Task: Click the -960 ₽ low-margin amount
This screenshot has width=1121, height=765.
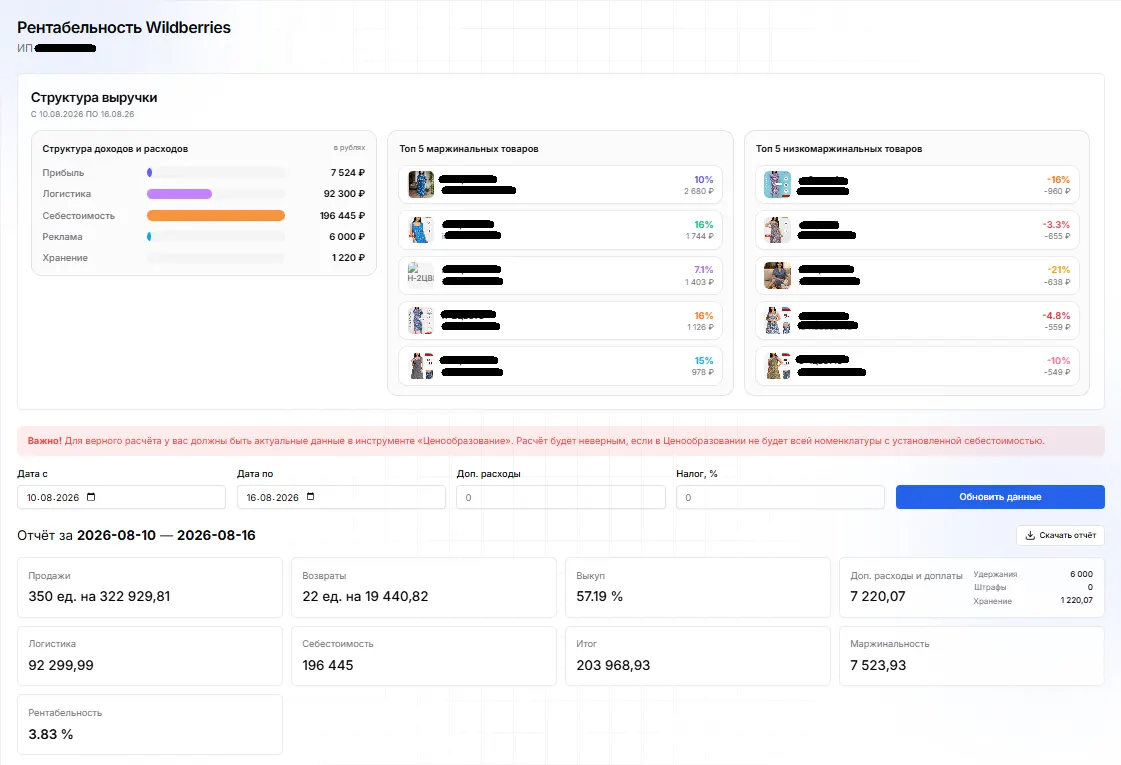Action: point(1057,192)
